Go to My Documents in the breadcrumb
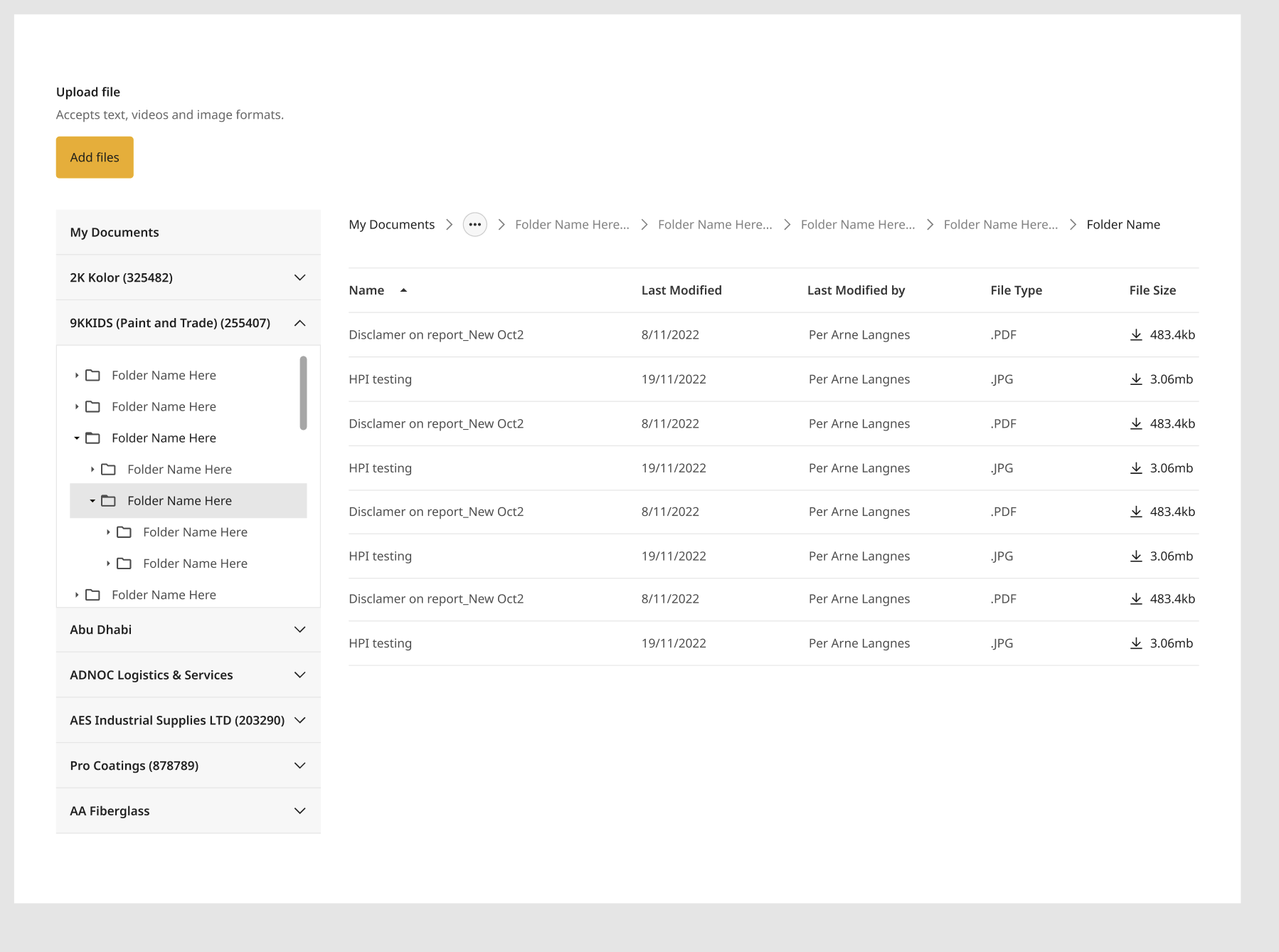The image size is (1279, 952). pyautogui.click(x=391, y=225)
